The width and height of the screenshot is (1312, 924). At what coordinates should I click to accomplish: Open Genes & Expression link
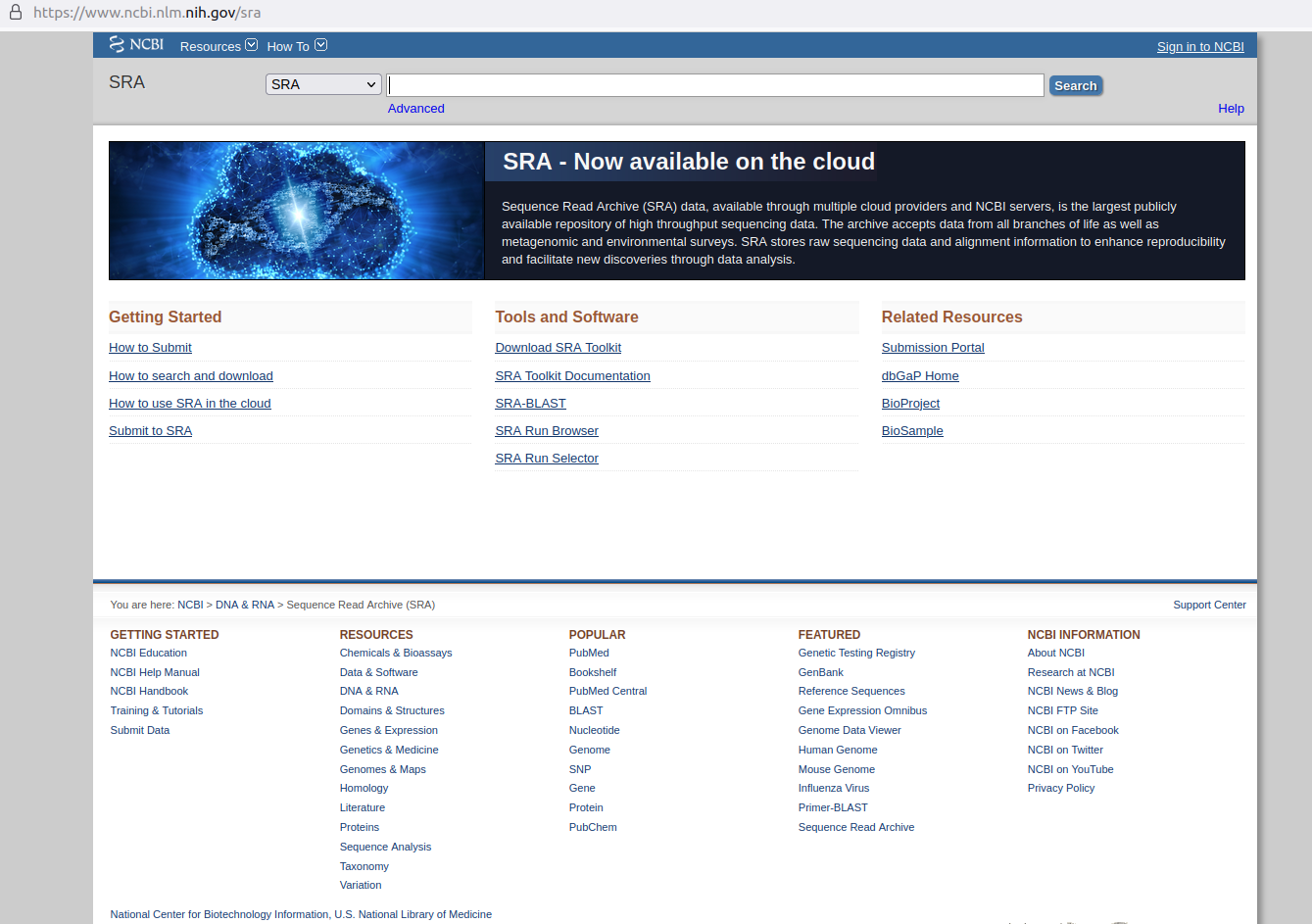pos(389,730)
